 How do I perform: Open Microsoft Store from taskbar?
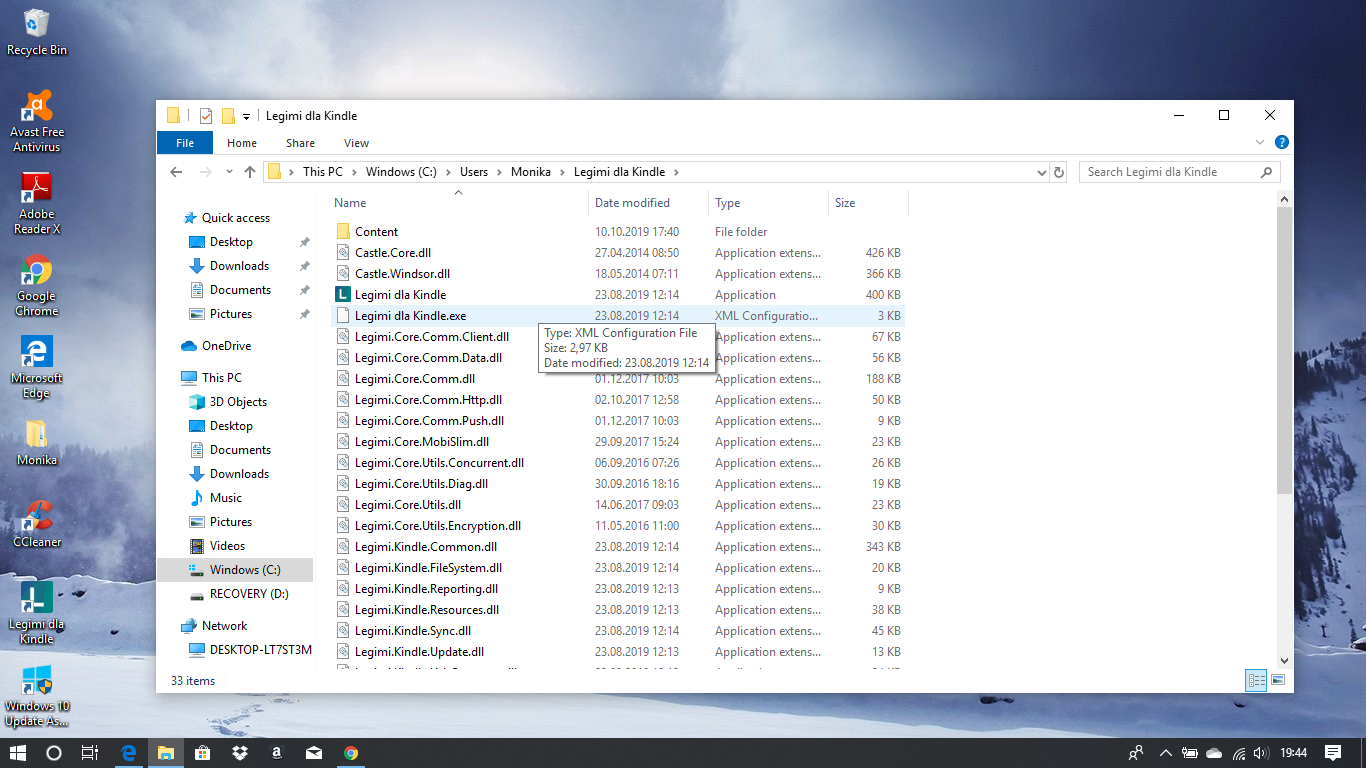click(x=203, y=753)
